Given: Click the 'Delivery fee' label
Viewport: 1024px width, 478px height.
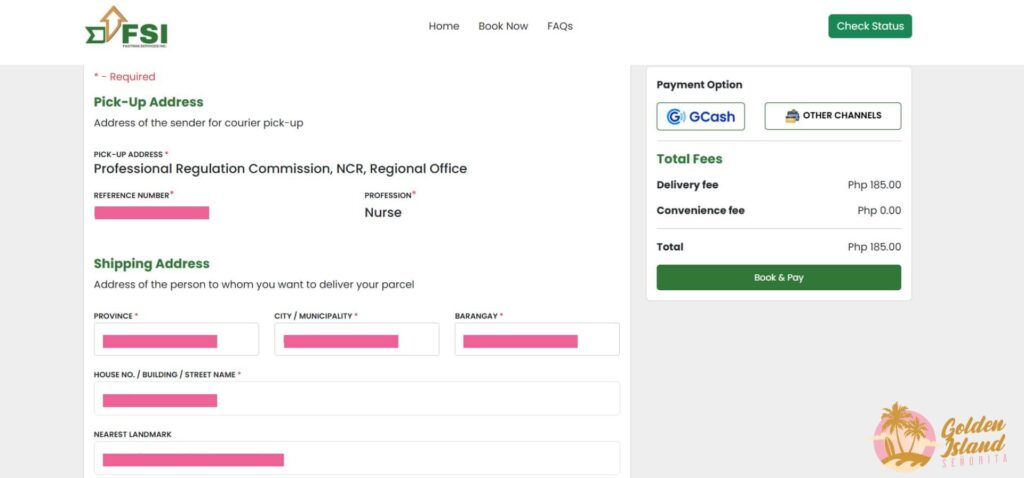Looking at the screenshot, I should point(687,185).
